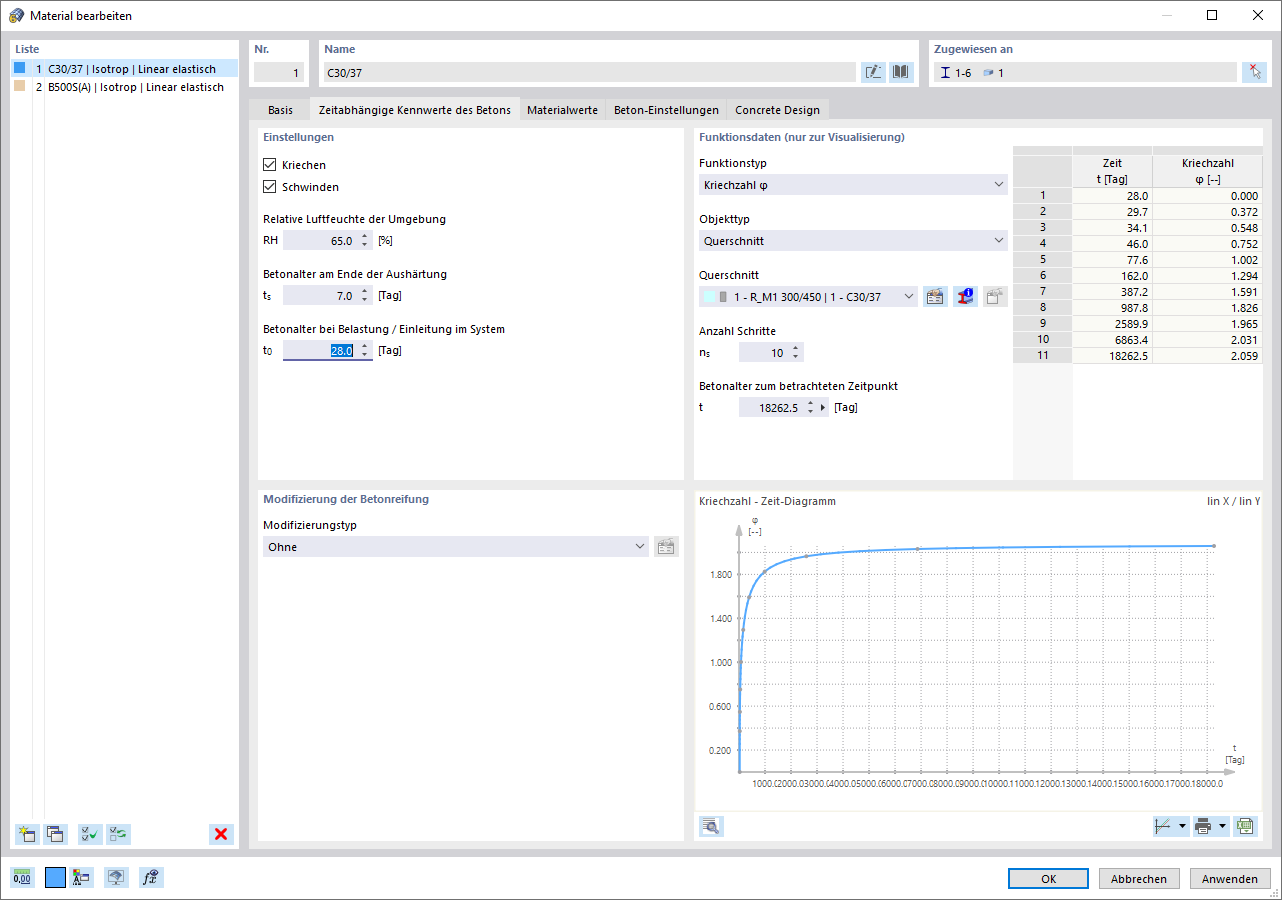Toggle the Kriechen checkbox

point(269,165)
